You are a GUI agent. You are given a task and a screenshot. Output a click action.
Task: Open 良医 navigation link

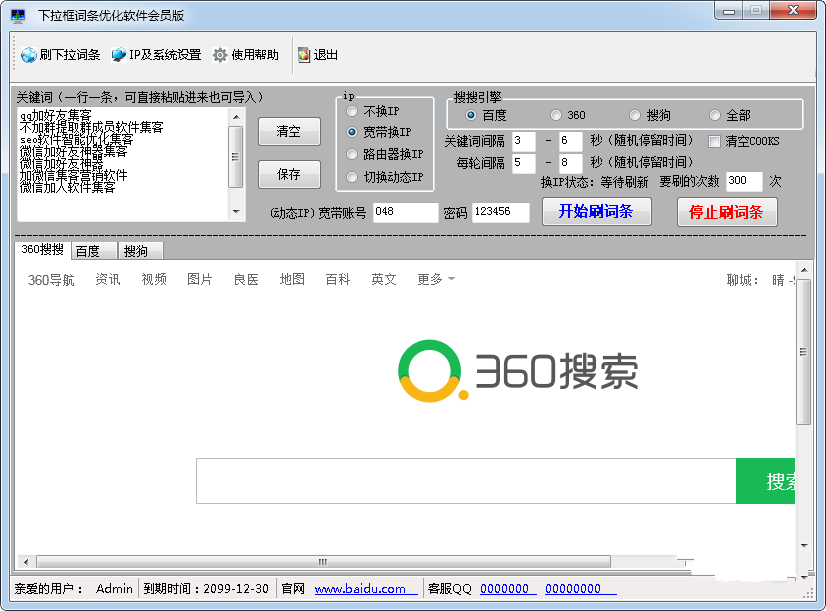pyautogui.click(x=246, y=280)
